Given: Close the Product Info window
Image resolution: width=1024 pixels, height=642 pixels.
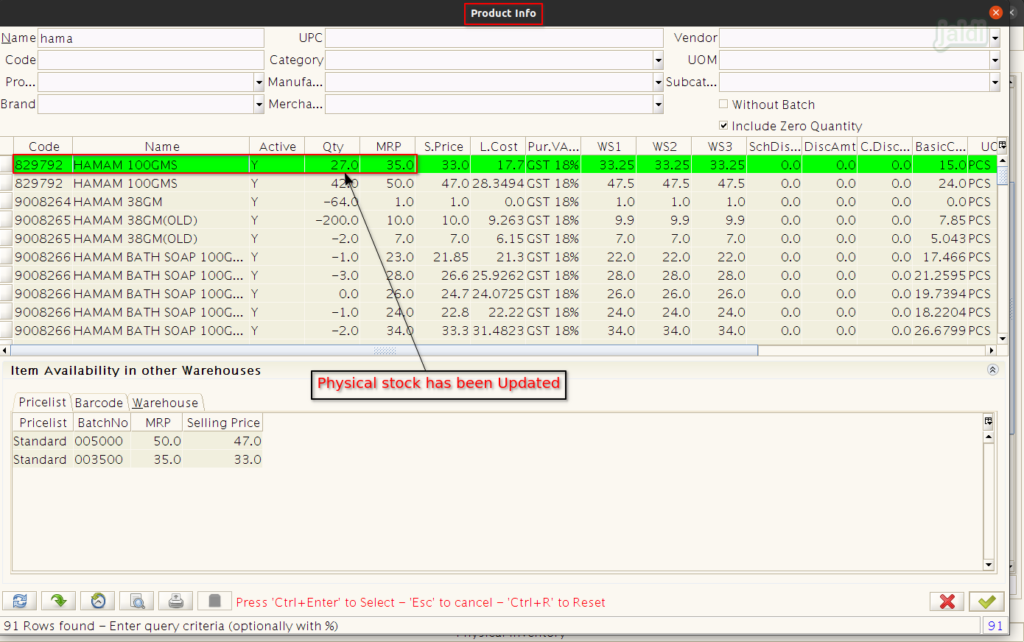Looking at the screenshot, I should coord(996,12).
